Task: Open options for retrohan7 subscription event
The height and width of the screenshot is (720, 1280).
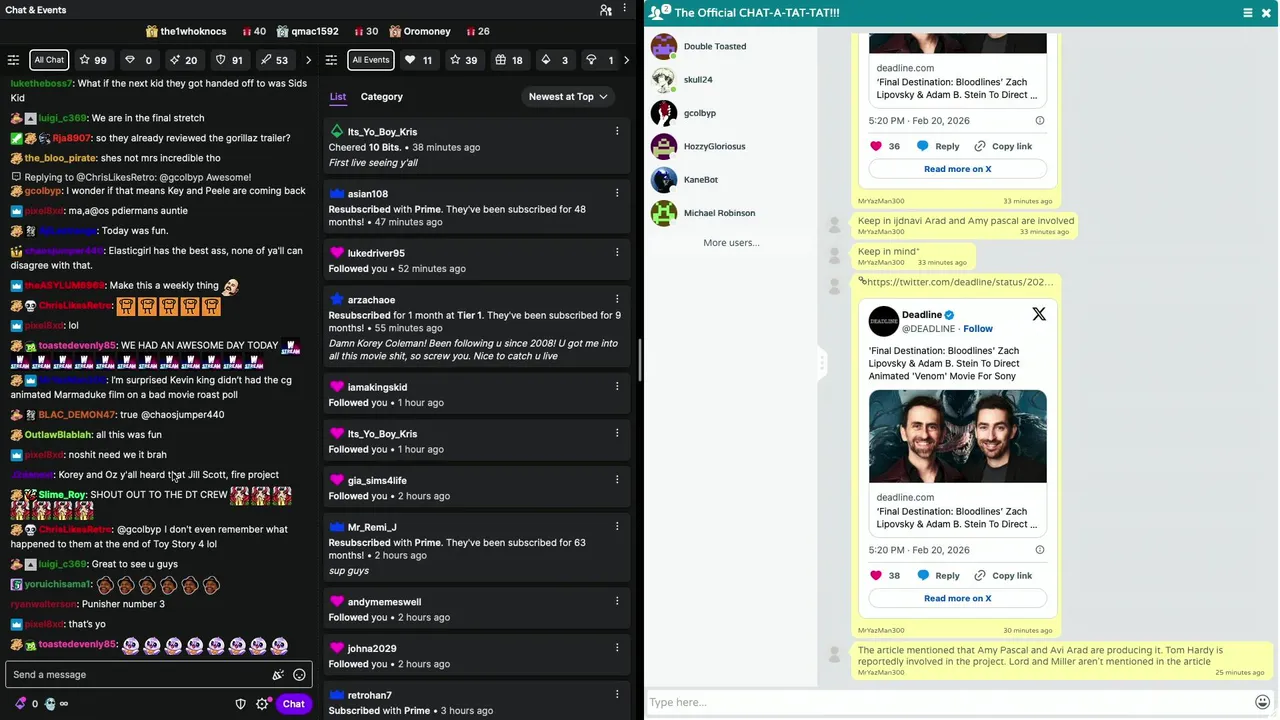Action: (x=617, y=695)
